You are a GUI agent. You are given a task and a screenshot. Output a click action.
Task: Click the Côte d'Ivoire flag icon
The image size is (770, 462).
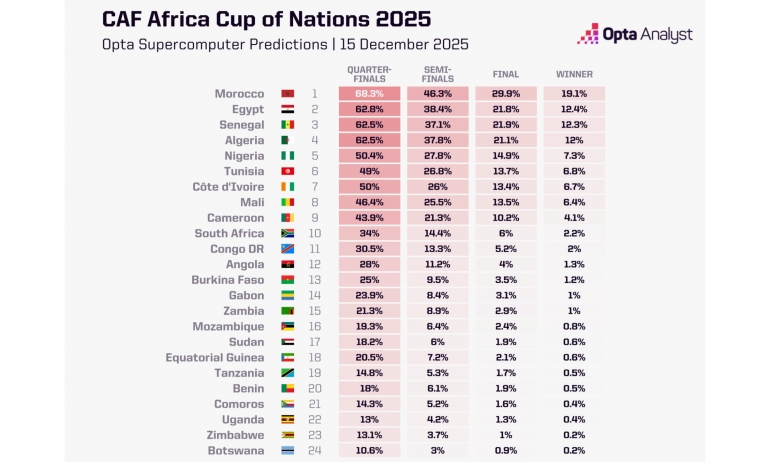287,187
